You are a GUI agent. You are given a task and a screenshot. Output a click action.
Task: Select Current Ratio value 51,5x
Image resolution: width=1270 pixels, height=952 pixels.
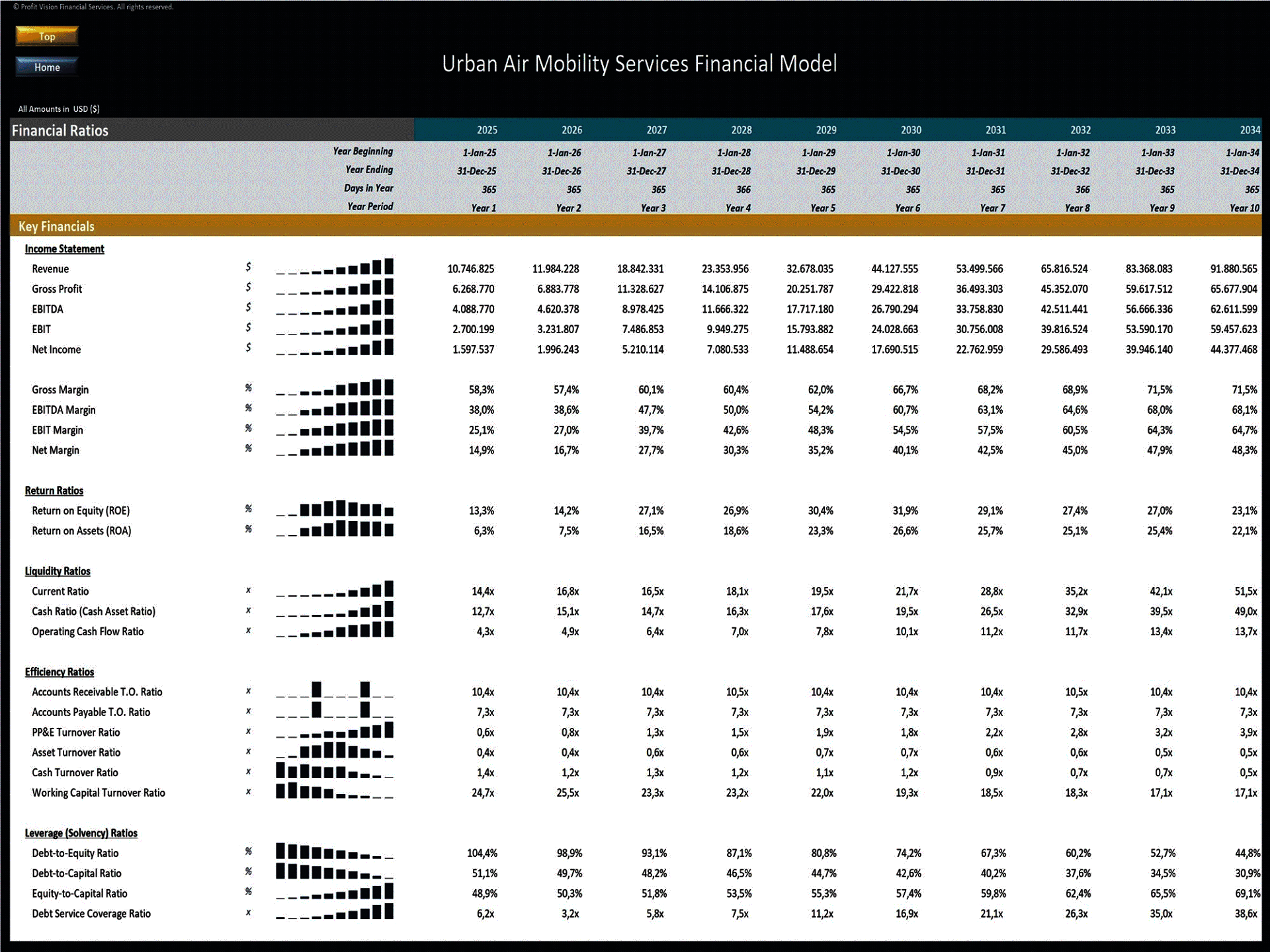pyautogui.click(x=1246, y=592)
